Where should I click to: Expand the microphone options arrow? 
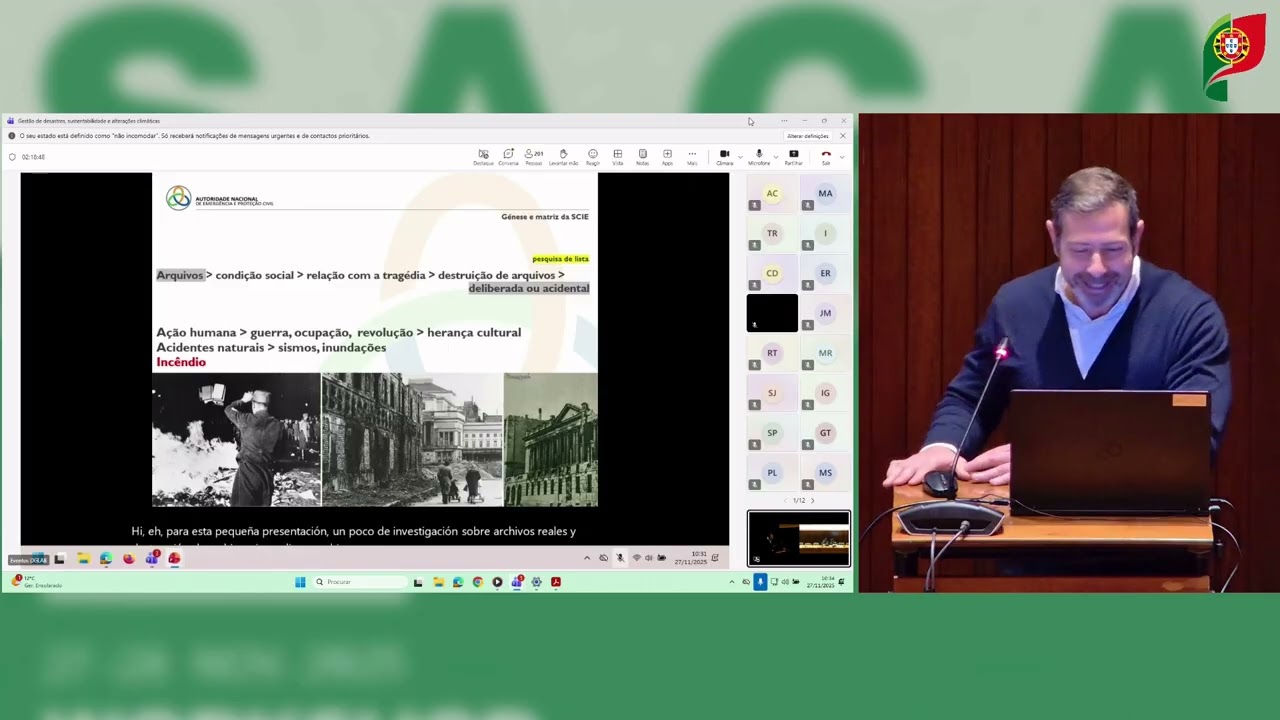[x=775, y=156]
